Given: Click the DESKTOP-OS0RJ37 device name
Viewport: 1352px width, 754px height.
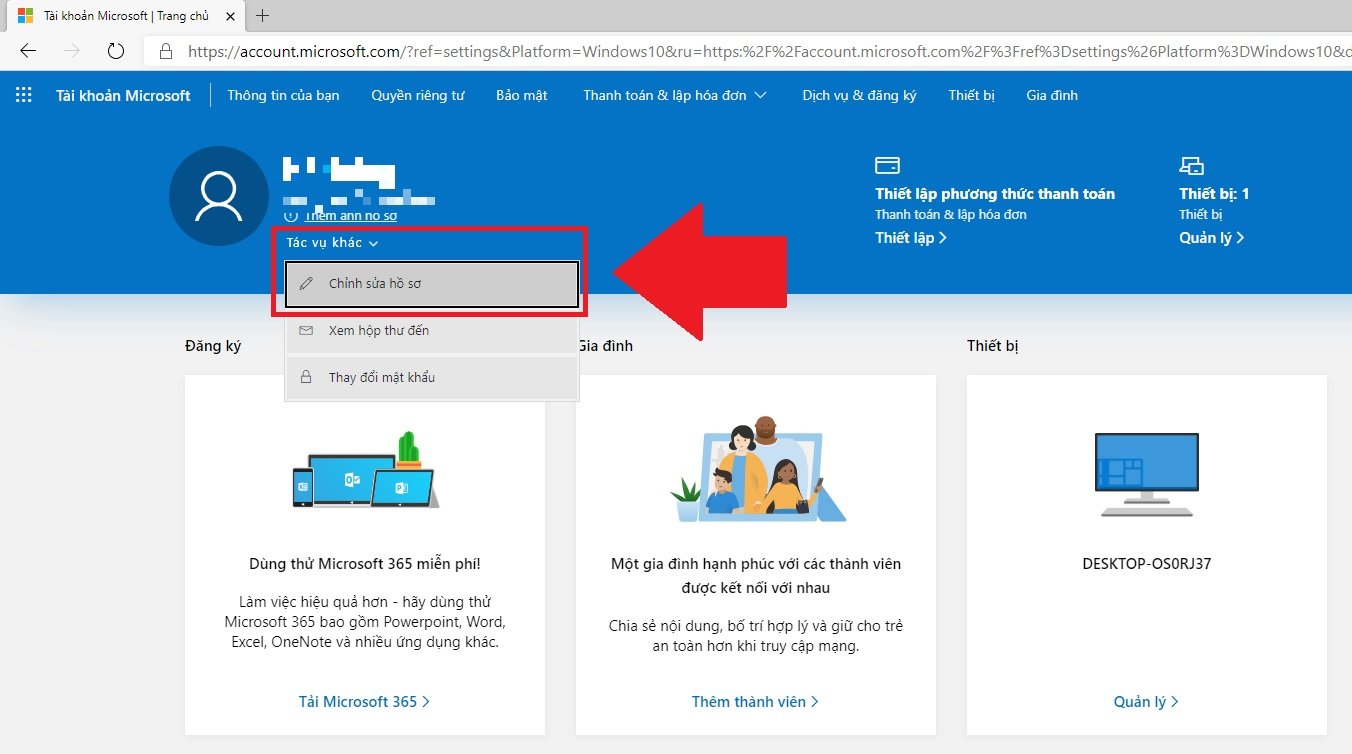Looking at the screenshot, I should pos(1147,564).
